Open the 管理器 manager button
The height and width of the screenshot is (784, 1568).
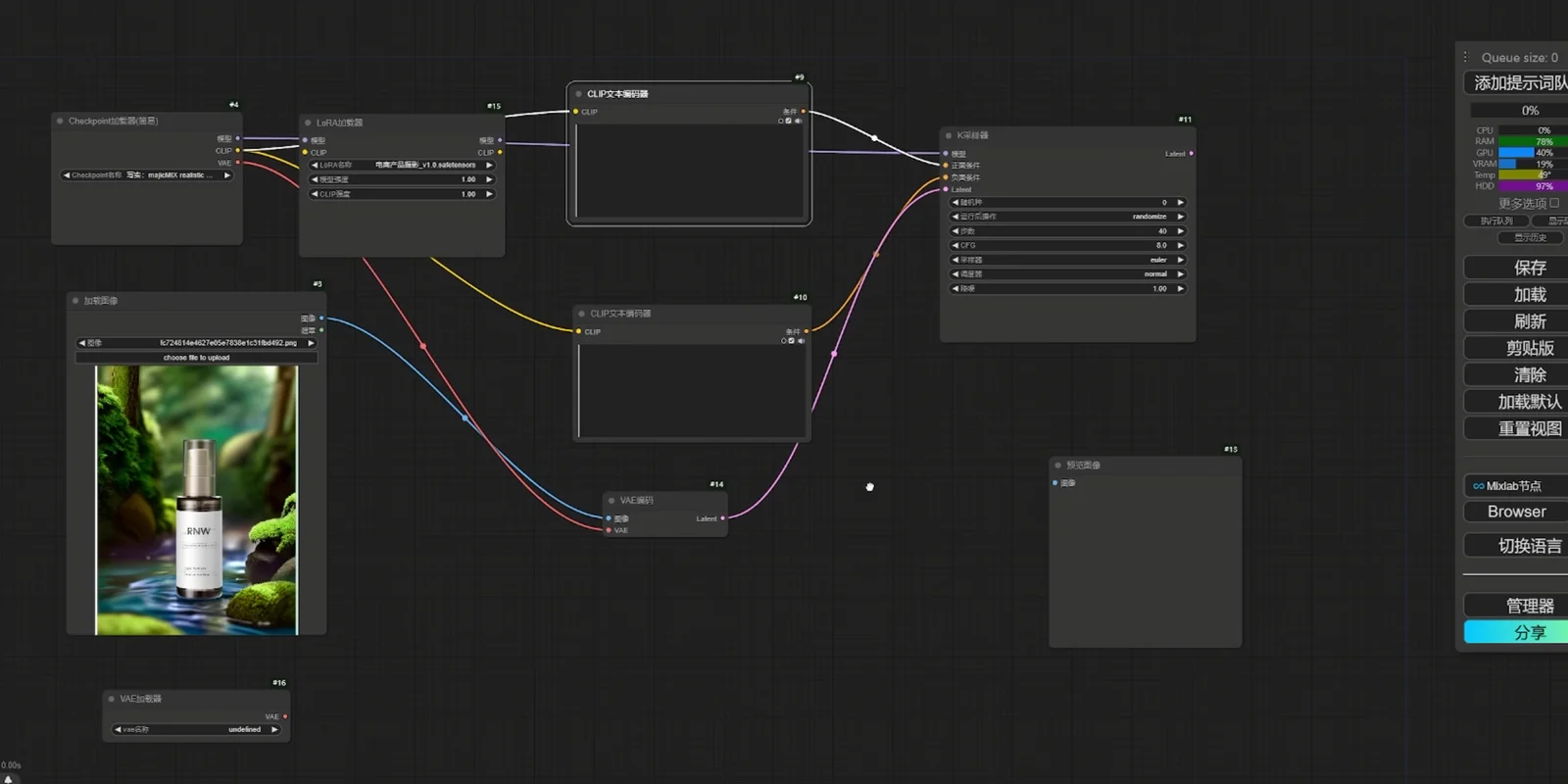click(1517, 606)
